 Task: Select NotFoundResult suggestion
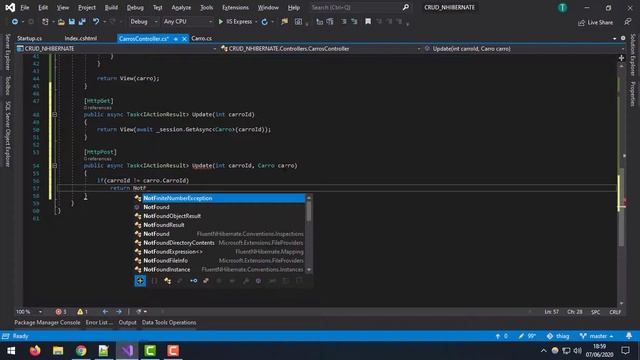click(x=219, y=225)
